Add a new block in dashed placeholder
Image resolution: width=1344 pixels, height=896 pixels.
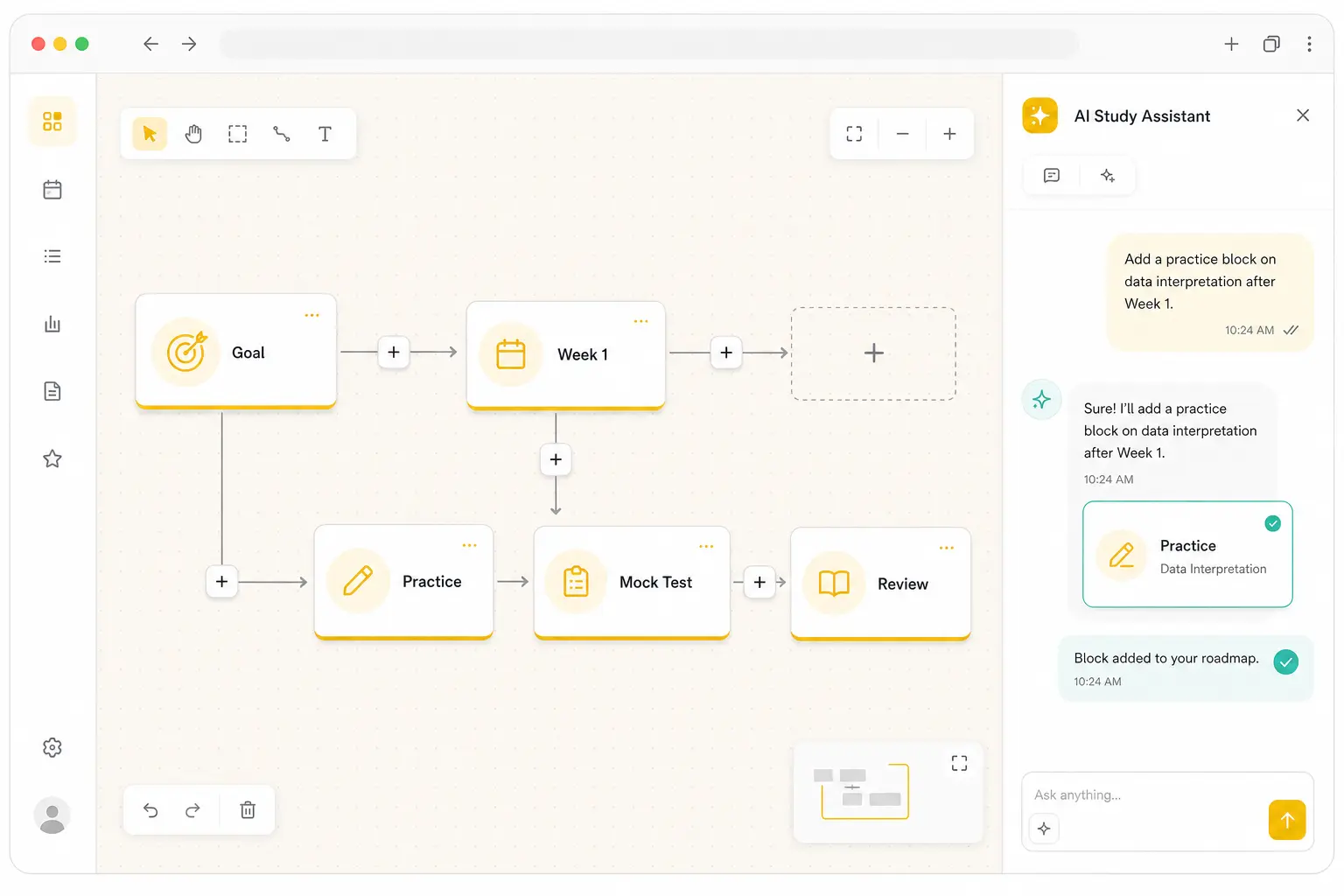(873, 353)
